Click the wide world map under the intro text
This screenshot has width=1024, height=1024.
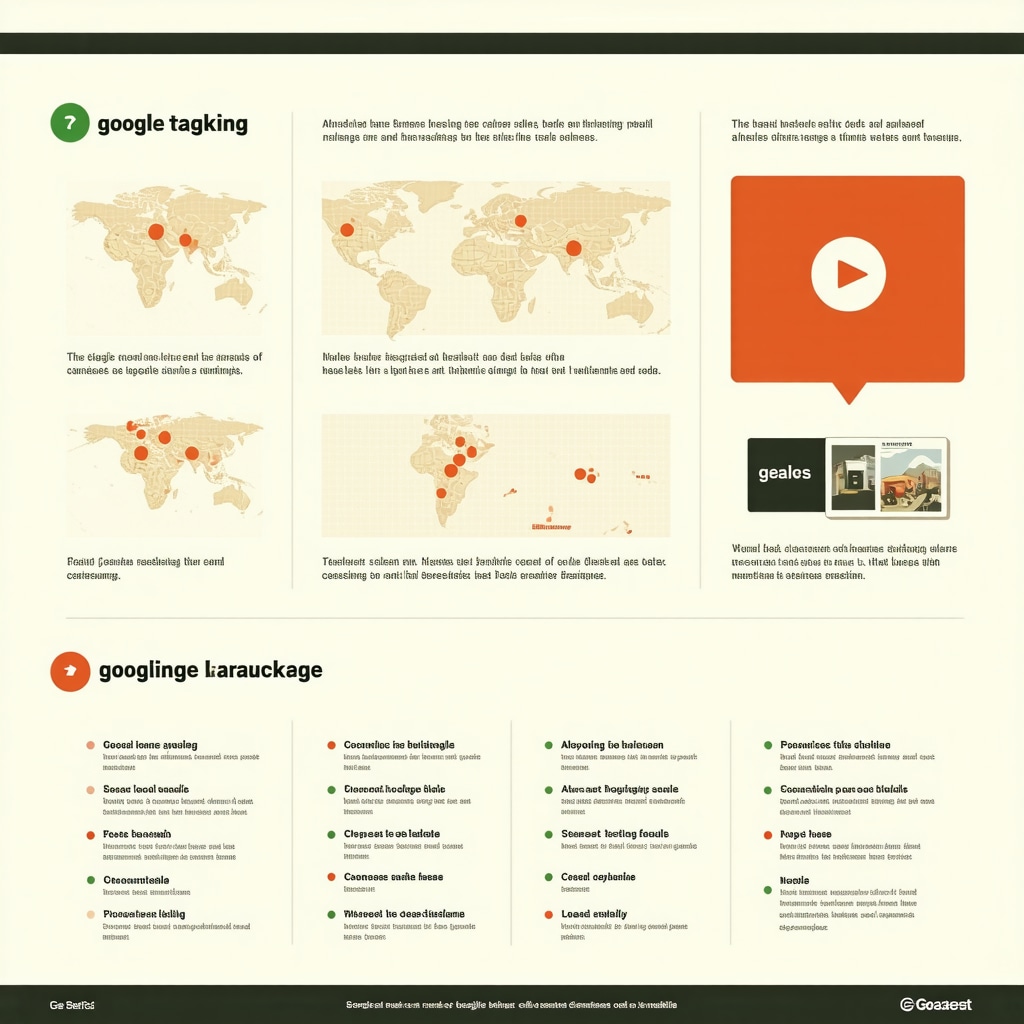tap(496, 259)
